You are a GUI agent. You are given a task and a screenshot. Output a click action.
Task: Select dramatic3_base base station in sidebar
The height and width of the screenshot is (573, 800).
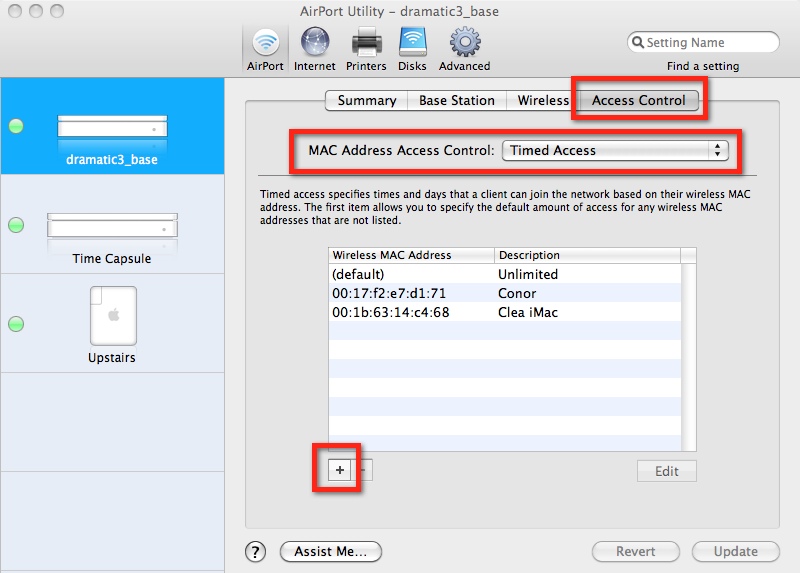click(x=112, y=135)
